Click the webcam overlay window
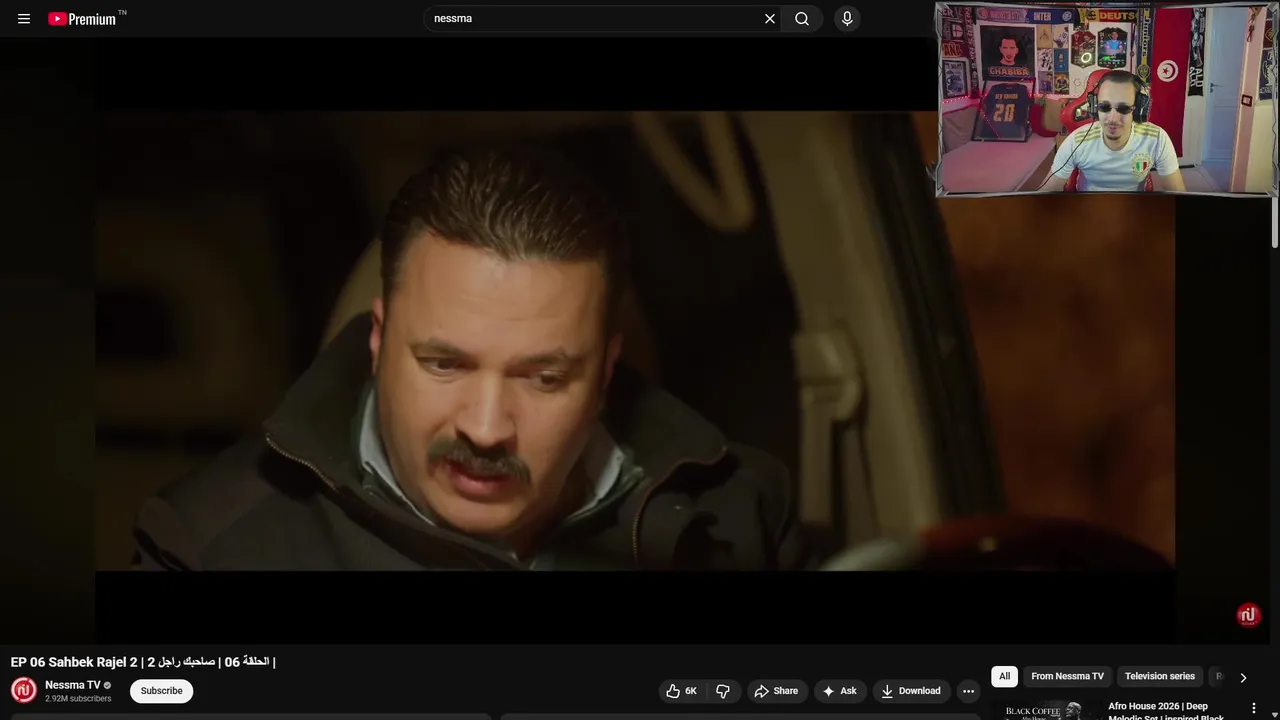 1106,99
